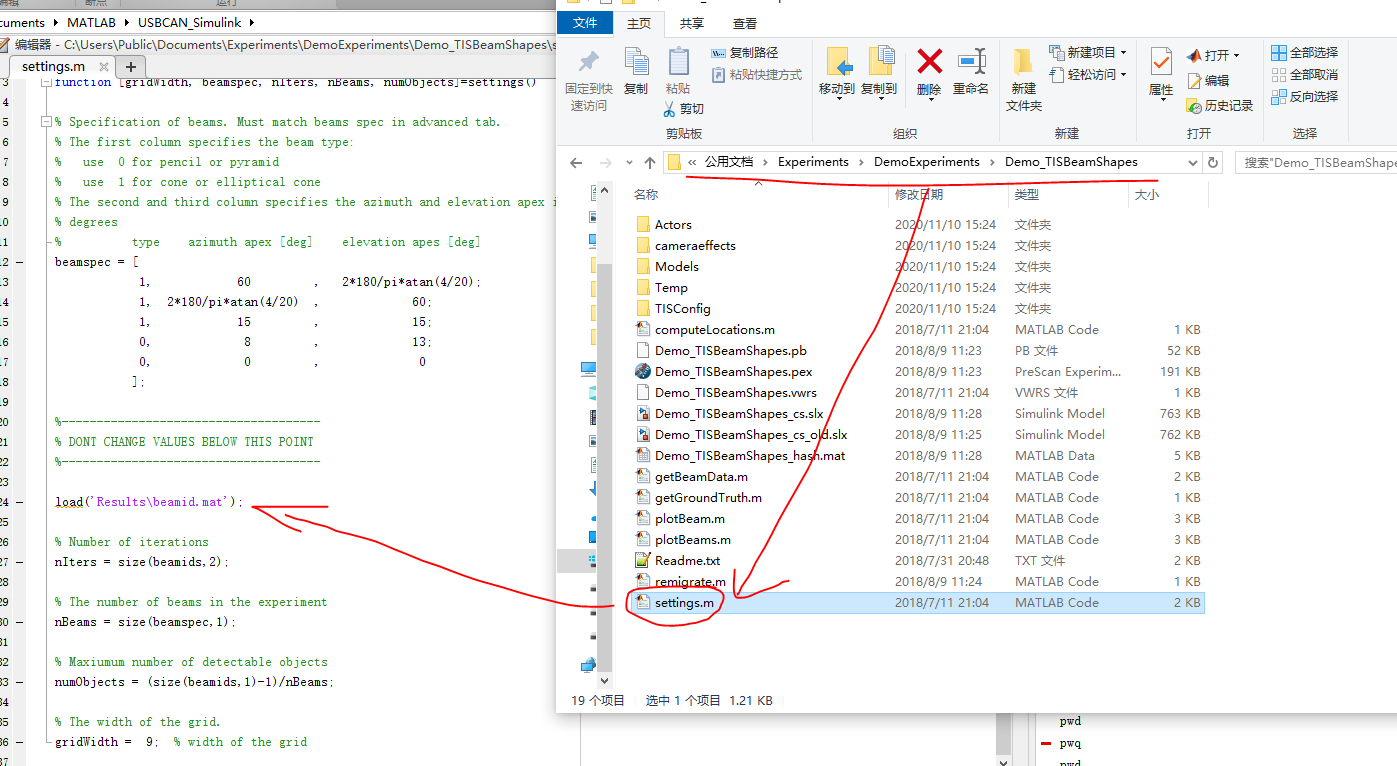This screenshot has height=766, width=1397.
Task: Show 历史记录 file history
Action: point(1219,105)
